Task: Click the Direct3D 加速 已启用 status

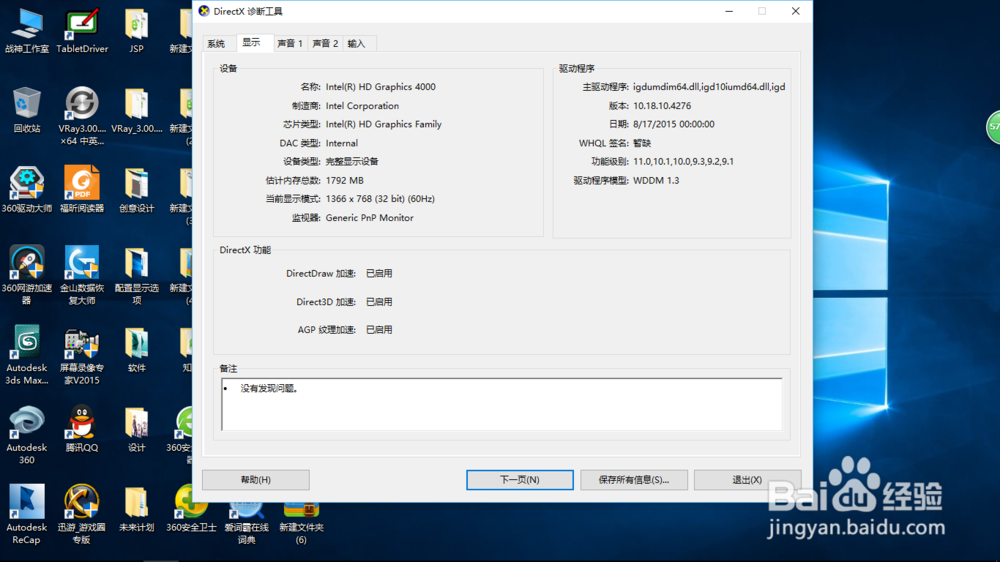Action: pos(379,302)
